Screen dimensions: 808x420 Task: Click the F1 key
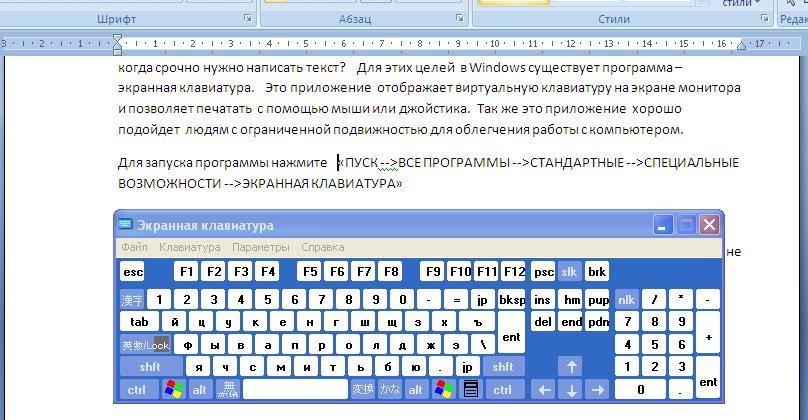pyautogui.click(x=187, y=272)
